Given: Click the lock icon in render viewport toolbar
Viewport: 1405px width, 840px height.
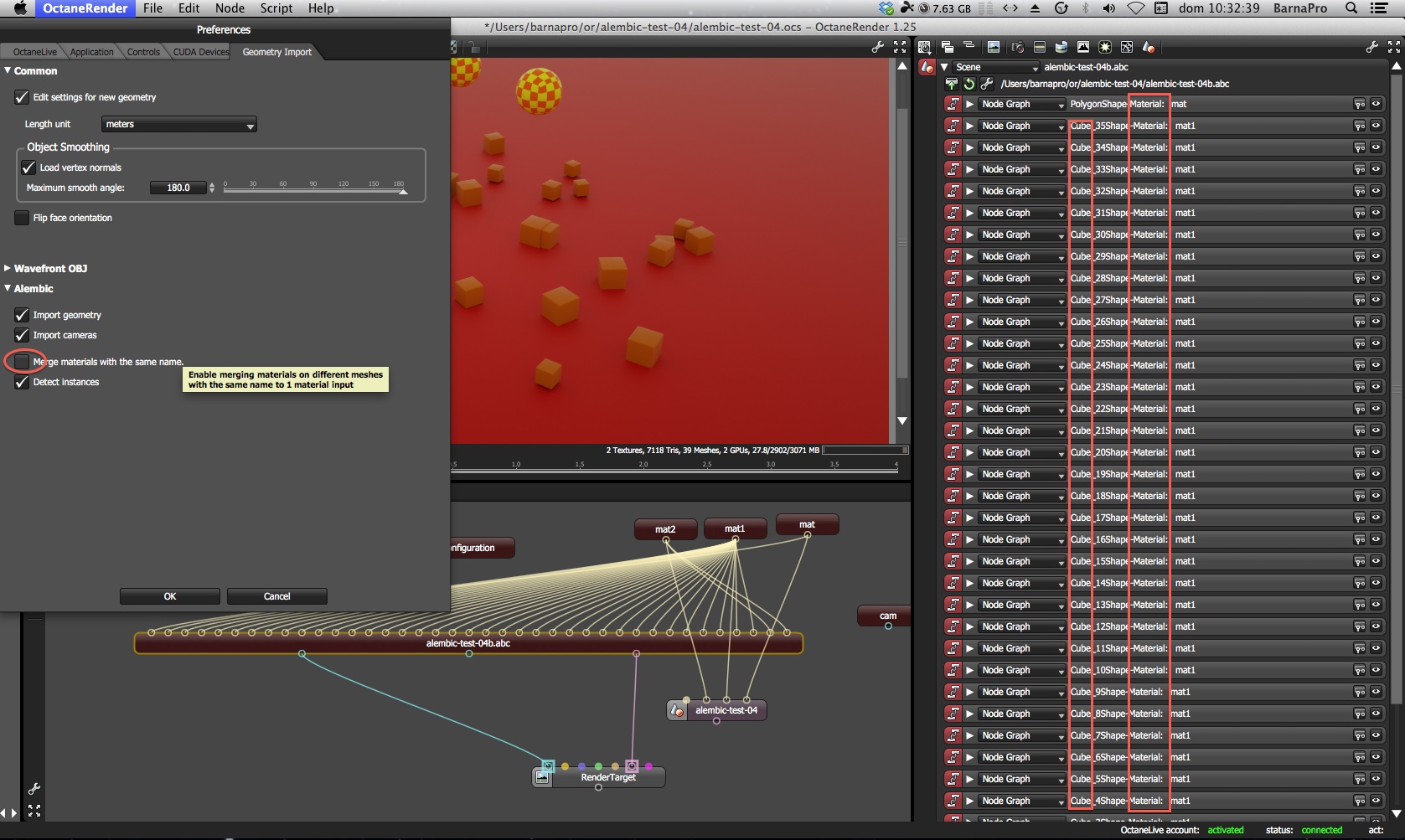Looking at the screenshot, I should [x=475, y=48].
